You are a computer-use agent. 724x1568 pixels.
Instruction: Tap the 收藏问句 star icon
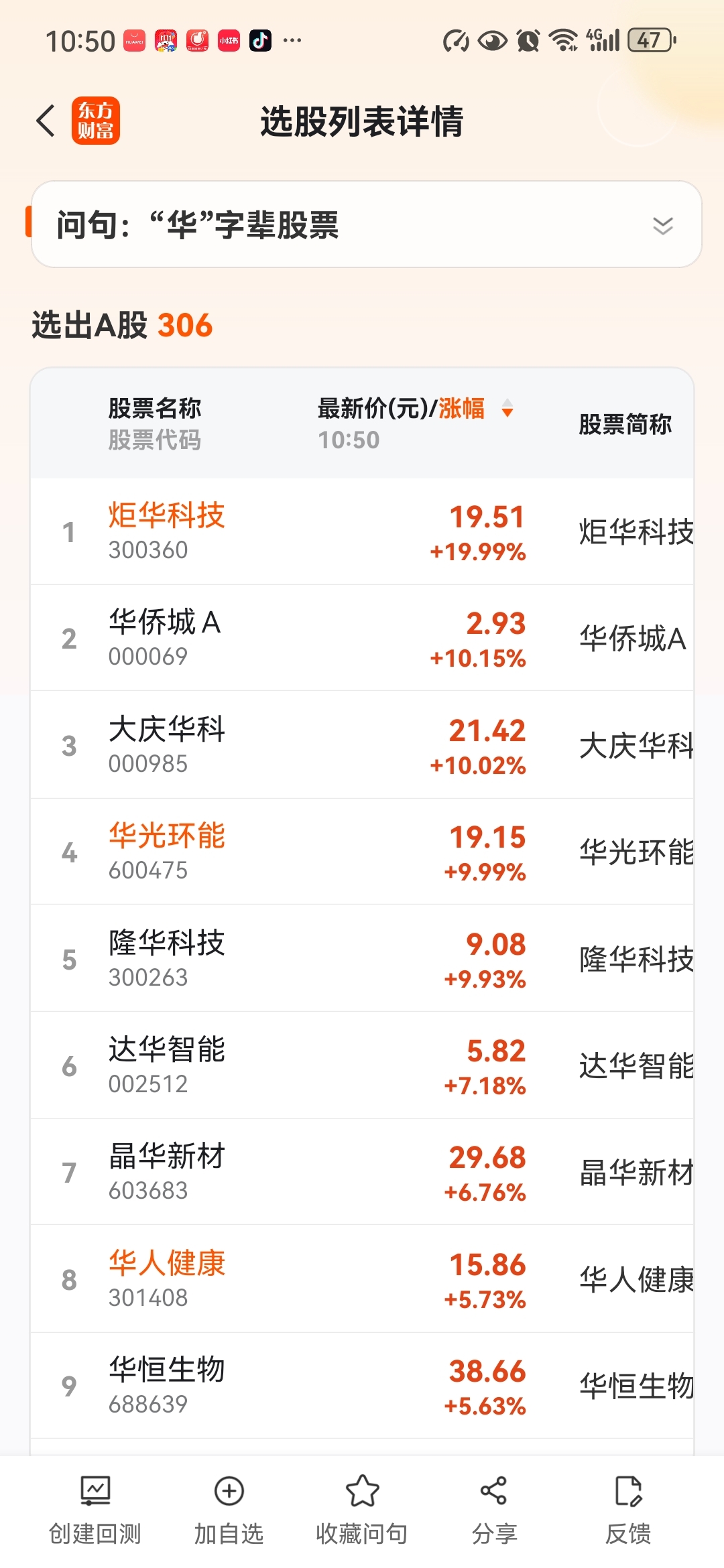(x=362, y=1491)
